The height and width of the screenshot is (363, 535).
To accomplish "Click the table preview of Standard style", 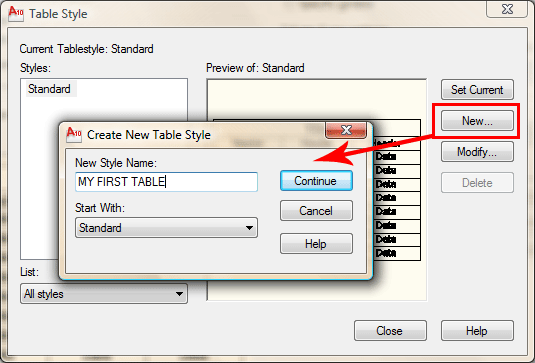I will (317, 190).
